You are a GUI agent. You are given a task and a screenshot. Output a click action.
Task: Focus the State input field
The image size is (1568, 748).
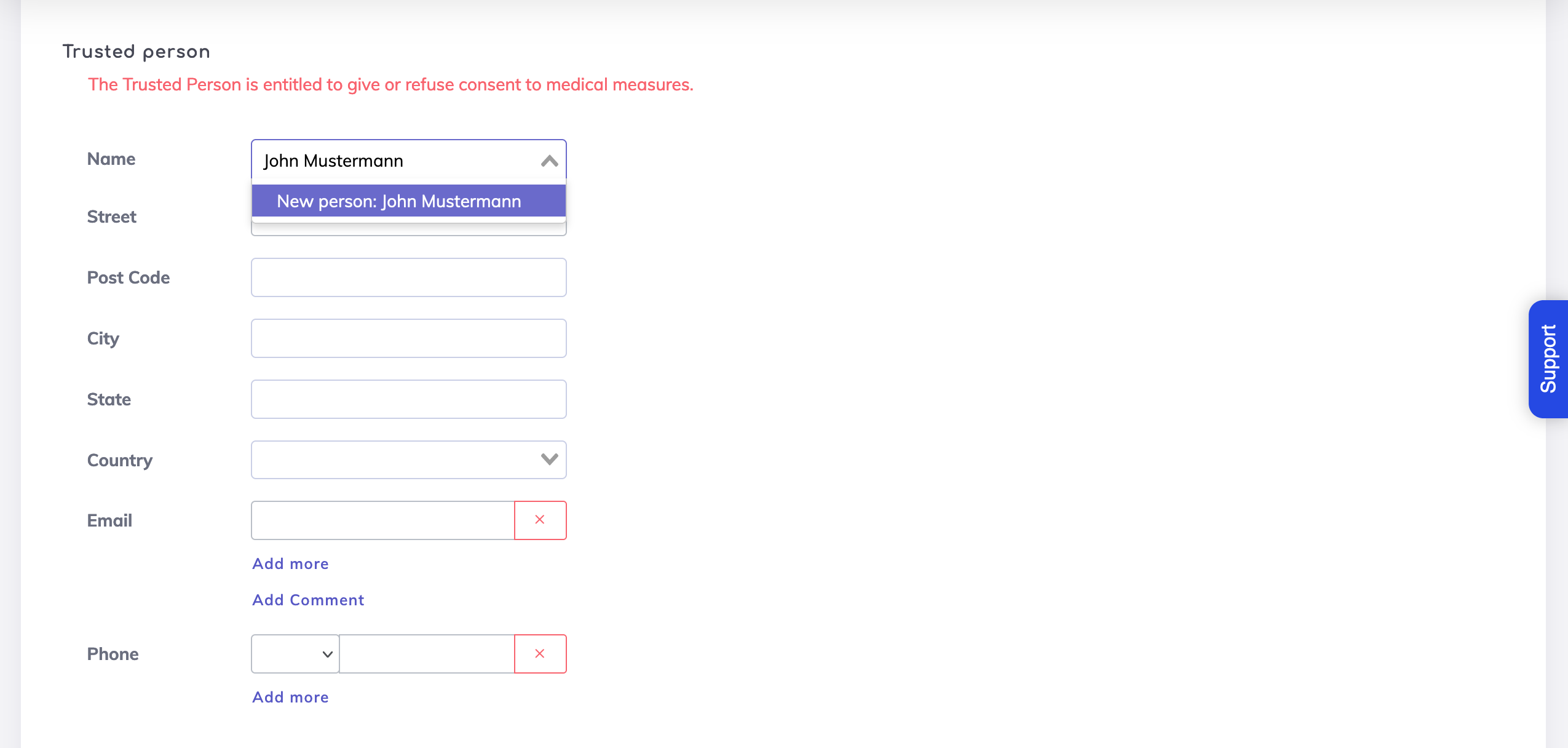click(x=408, y=399)
